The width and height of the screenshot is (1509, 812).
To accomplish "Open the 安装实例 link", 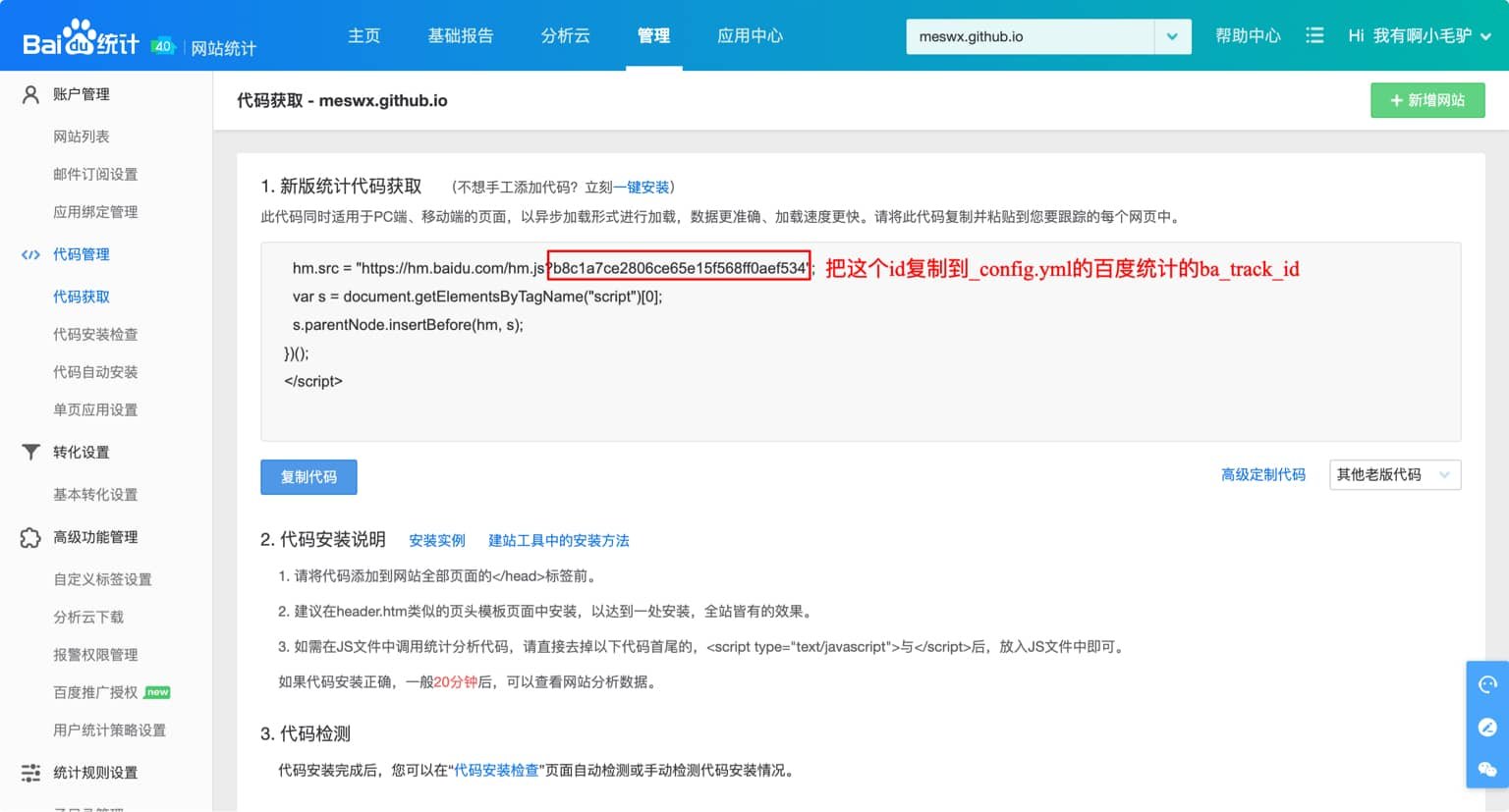I will (437, 541).
